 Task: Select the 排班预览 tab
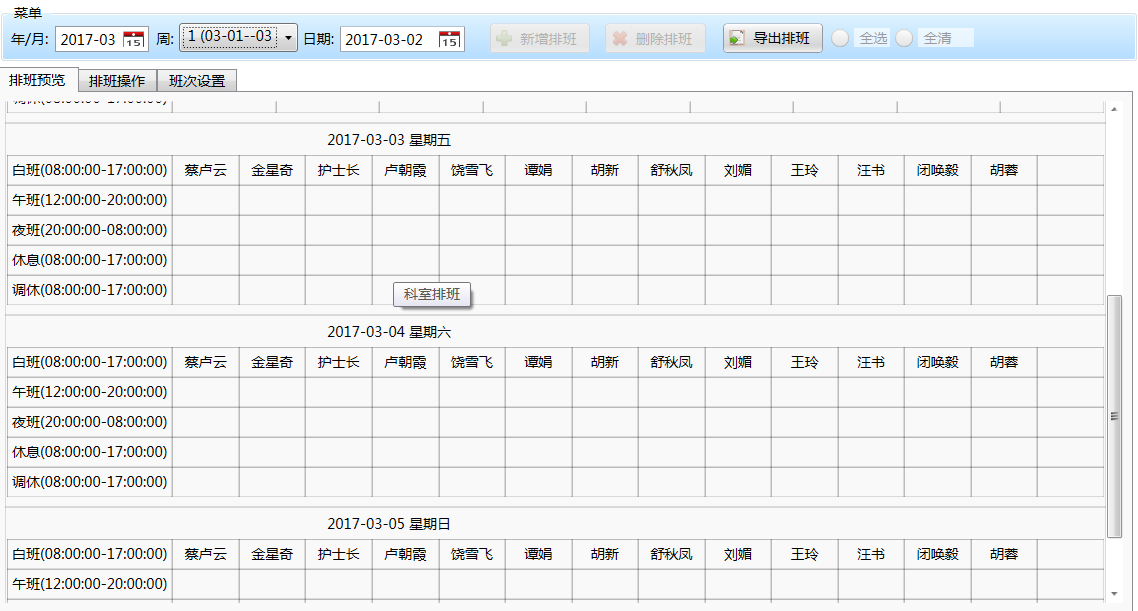pos(37,80)
